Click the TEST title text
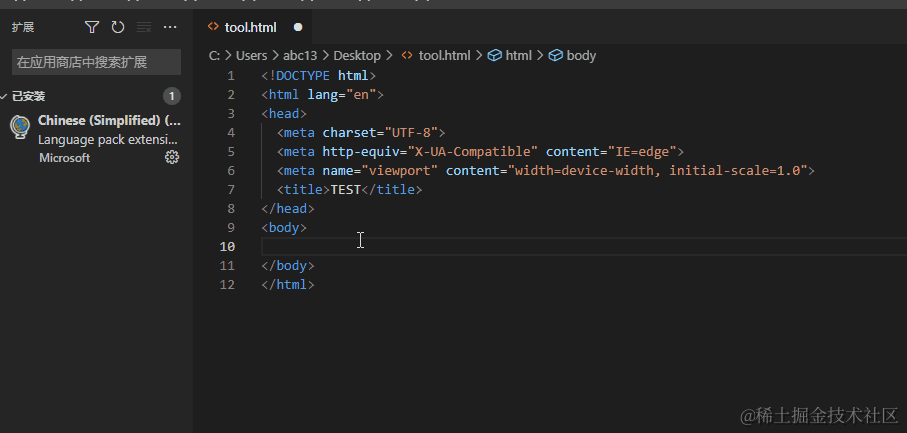The image size is (907, 433). click(x=345, y=190)
